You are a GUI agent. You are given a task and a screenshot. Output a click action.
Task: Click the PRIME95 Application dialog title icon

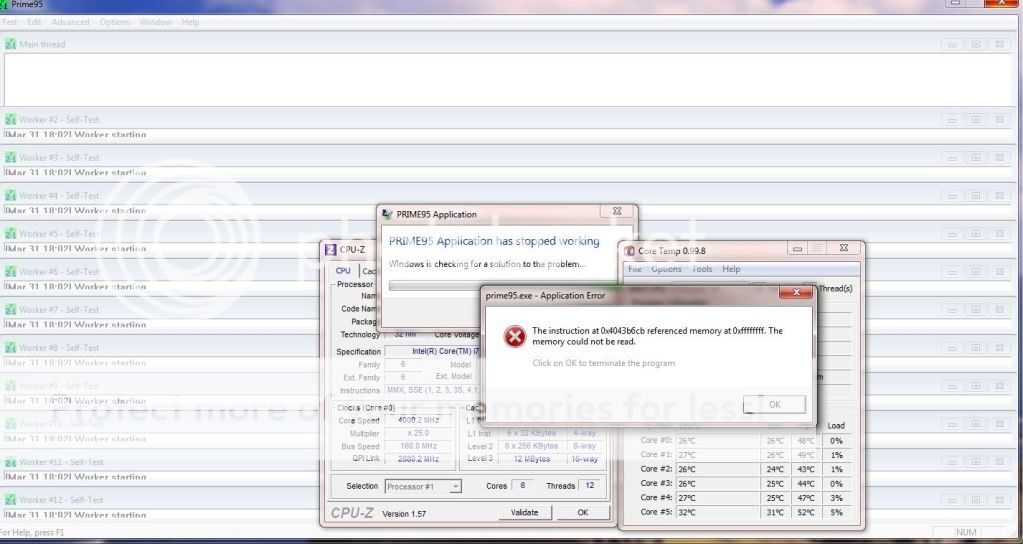tap(388, 214)
